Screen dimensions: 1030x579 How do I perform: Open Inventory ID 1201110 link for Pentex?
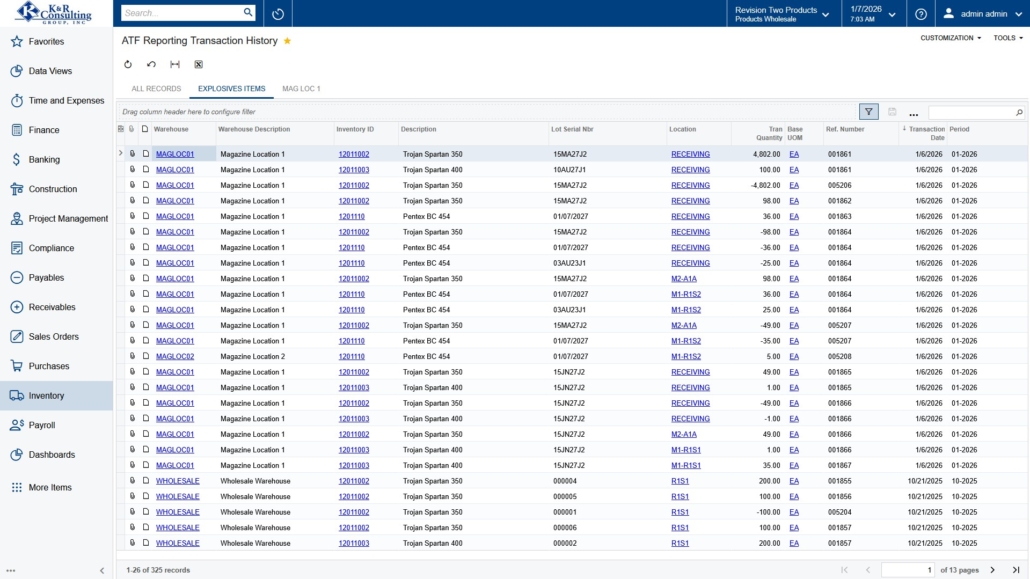point(351,216)
